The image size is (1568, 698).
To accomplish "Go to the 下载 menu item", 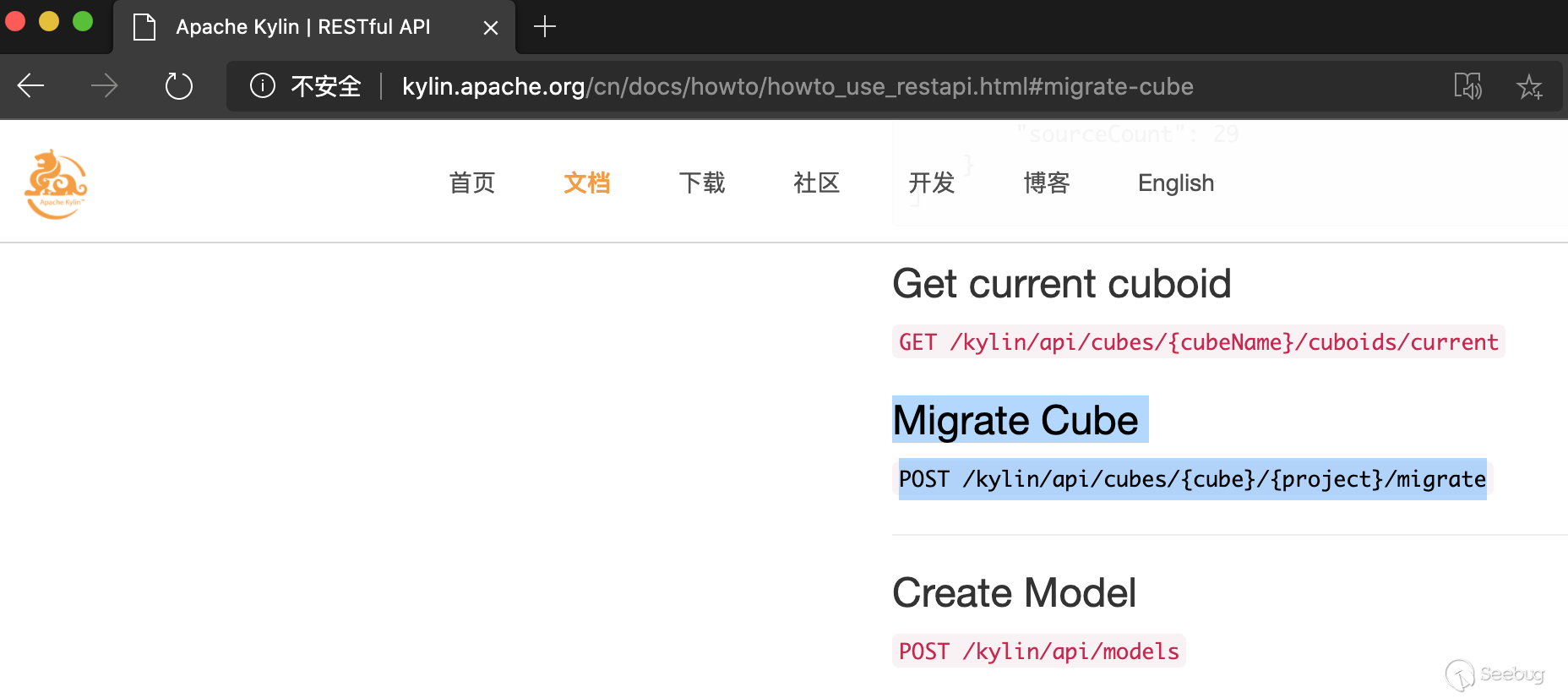I will coord(701,183).
